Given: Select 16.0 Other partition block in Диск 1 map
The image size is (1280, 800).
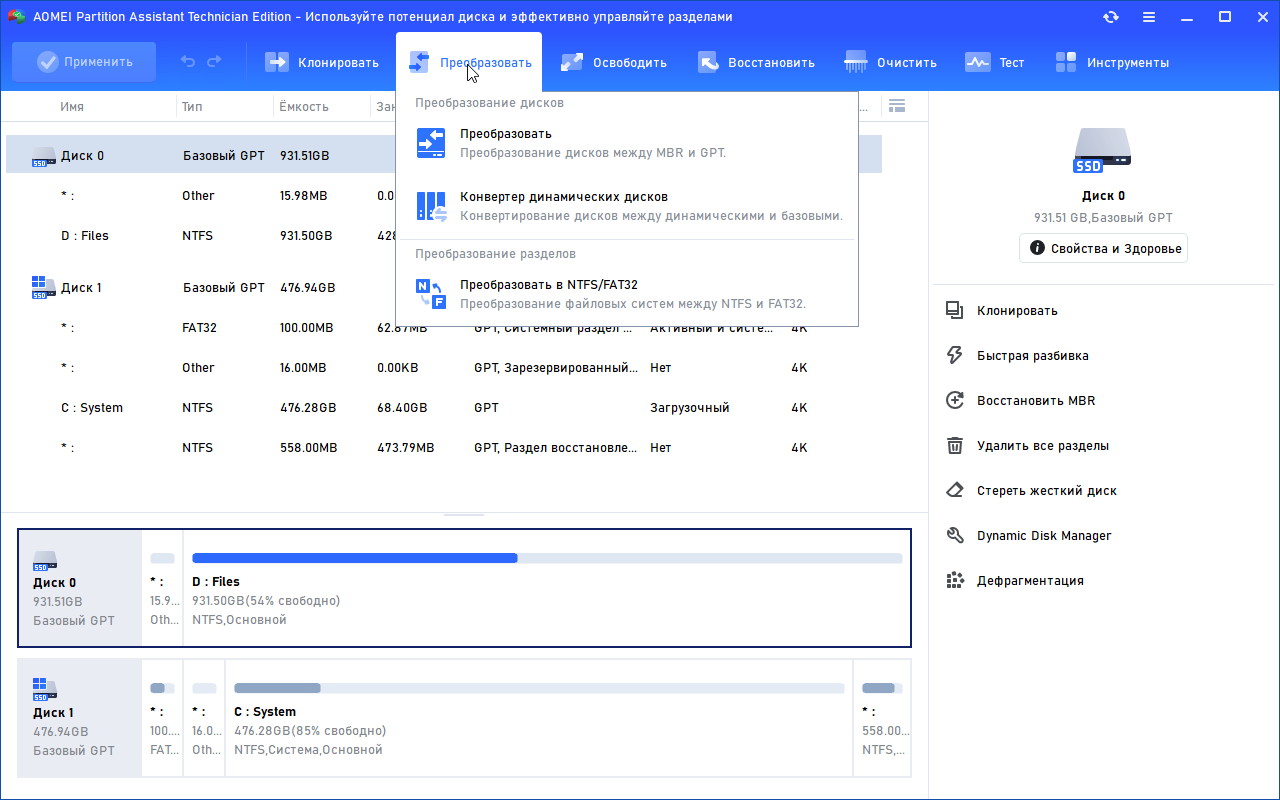Looking at the screenshot, I should [205, 718].
